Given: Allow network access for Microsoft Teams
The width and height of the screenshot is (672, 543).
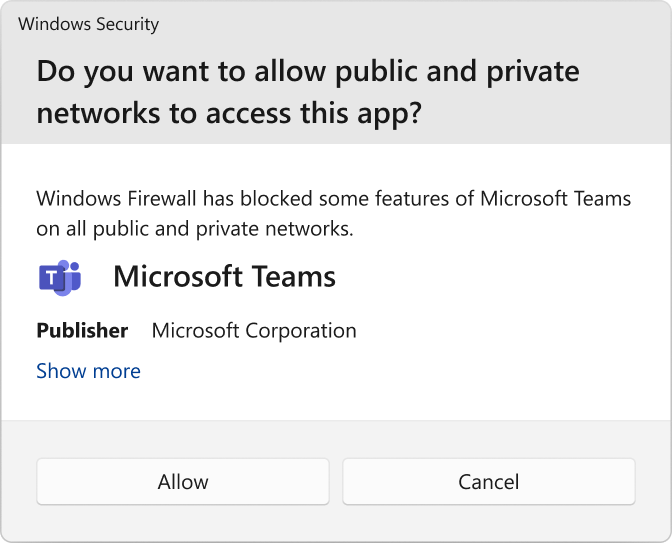Looking at the screenshot, I should click(183, 482).
